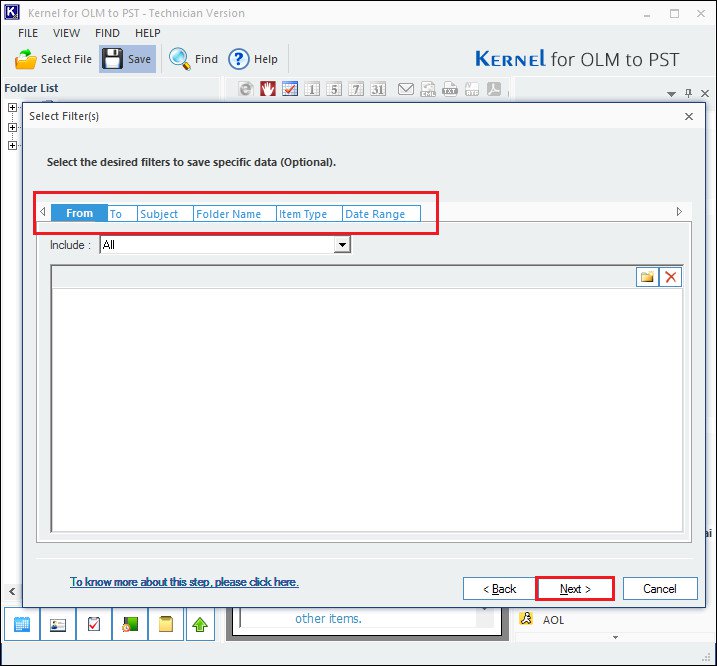Open the Tasks checkmark icon in bottom bar
This screenshot has height=666, width=717.
coord(94,624)
